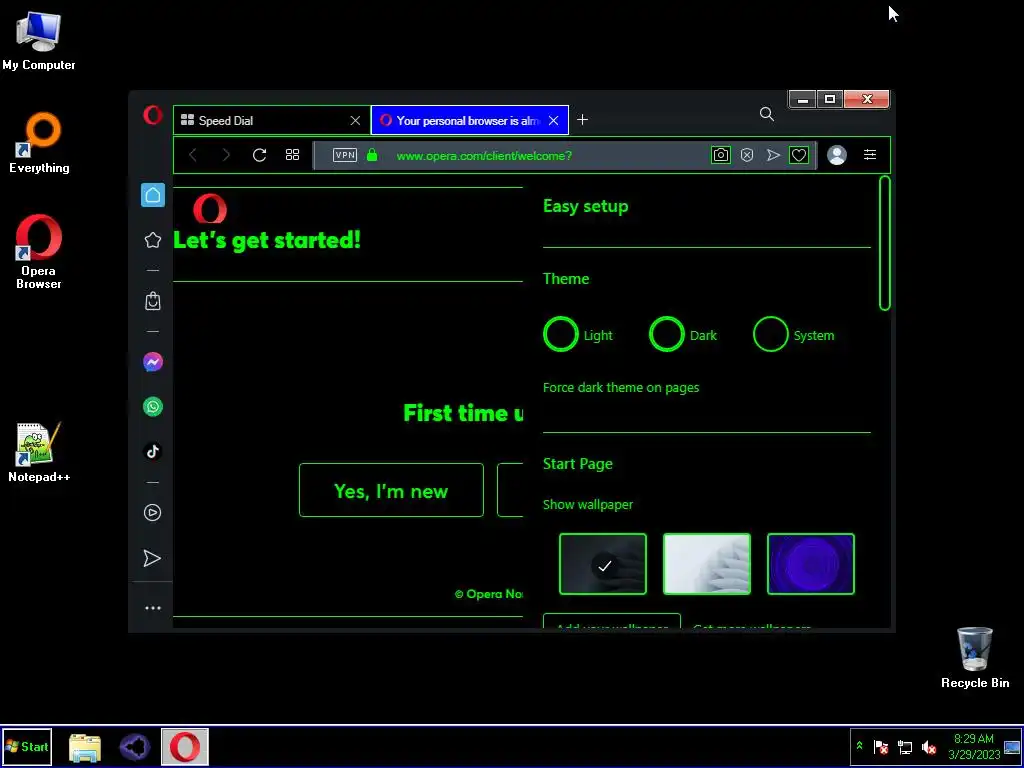Toggle Show wallpaper setting
The height and width of the screenshot is (768, 1024).
(x=588, y=504)
